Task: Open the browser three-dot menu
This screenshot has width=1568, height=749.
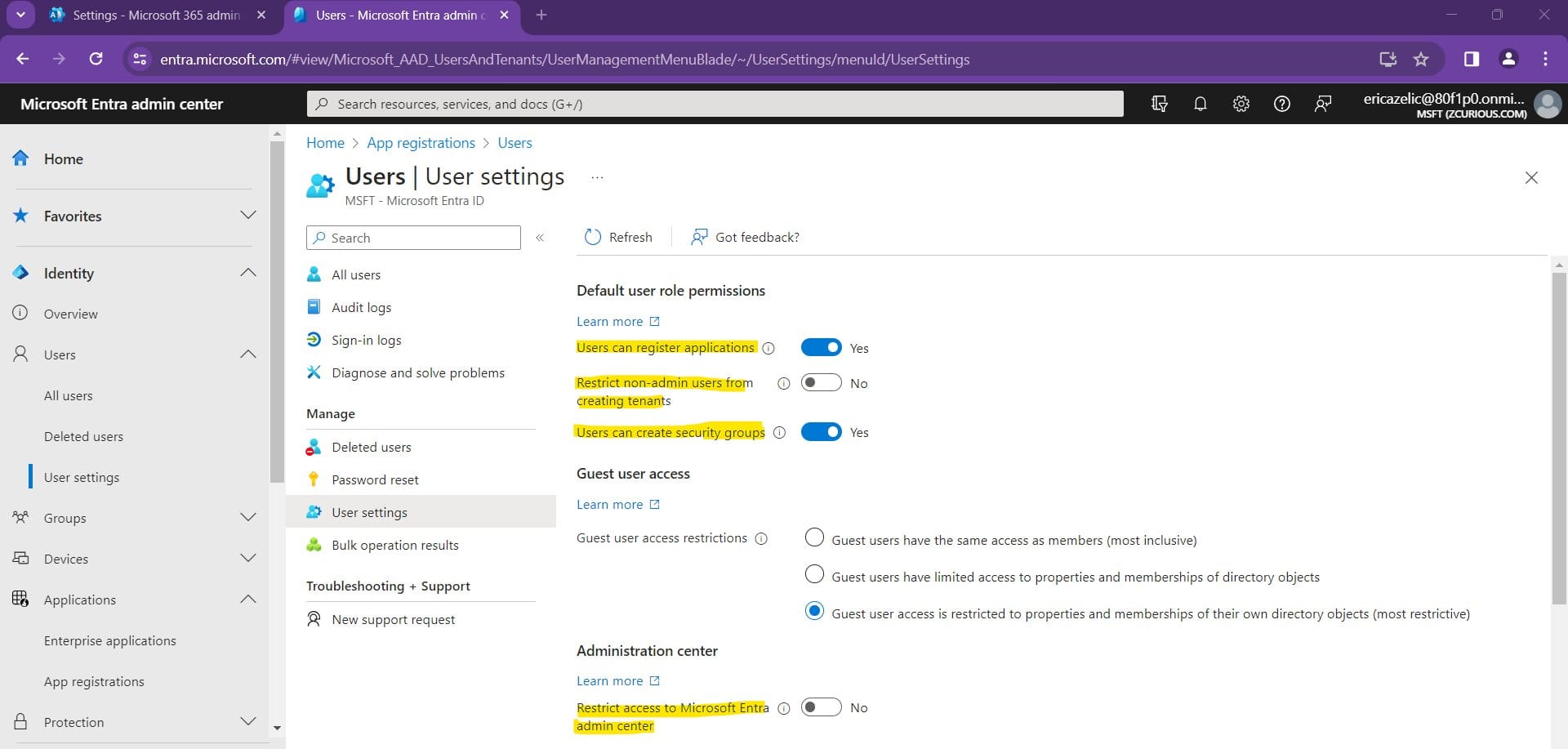Action: [1545, 59]
